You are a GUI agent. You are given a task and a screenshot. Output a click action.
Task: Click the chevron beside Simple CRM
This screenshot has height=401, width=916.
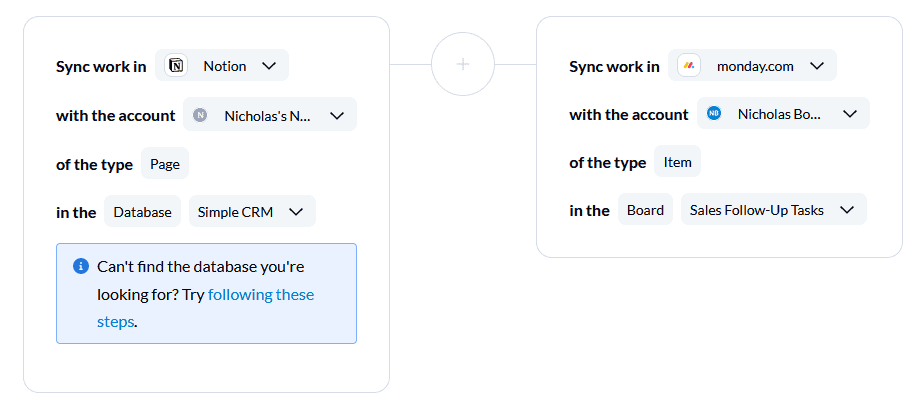296,212
